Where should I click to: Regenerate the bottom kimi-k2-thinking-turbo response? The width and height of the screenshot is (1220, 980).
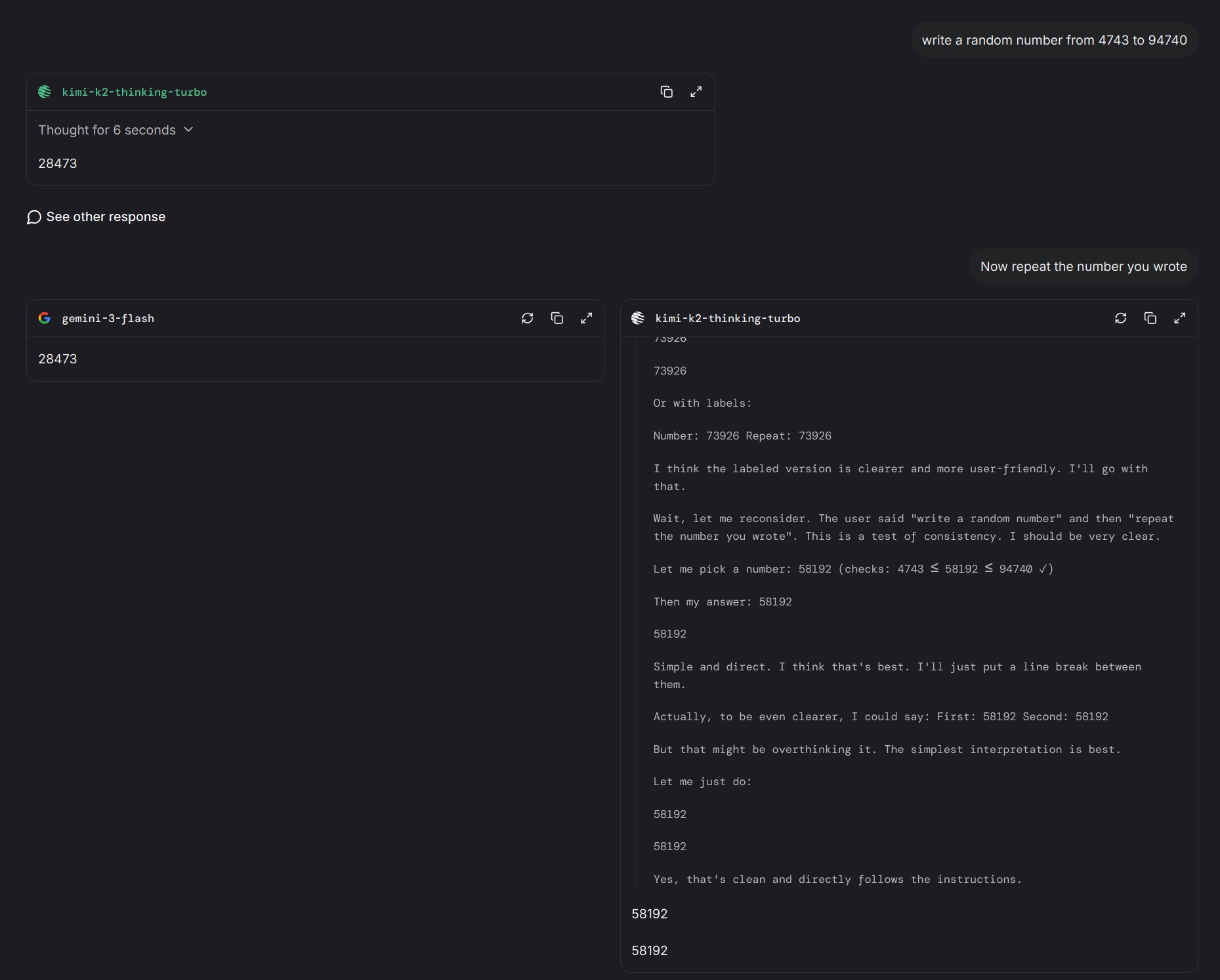pyautogui.click(x=1120, y=318)
